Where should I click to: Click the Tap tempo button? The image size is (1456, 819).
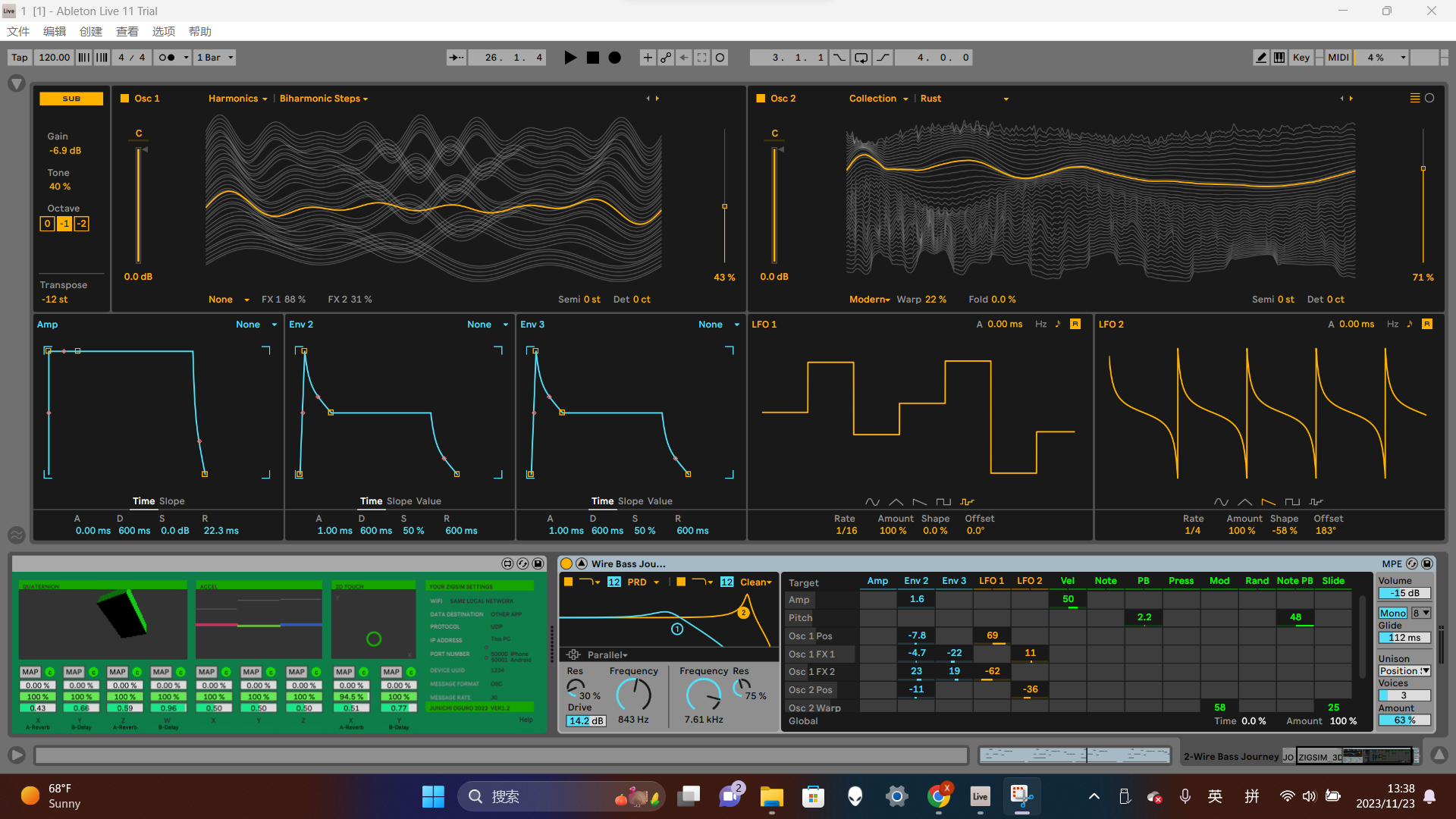(x=20, y=58)
